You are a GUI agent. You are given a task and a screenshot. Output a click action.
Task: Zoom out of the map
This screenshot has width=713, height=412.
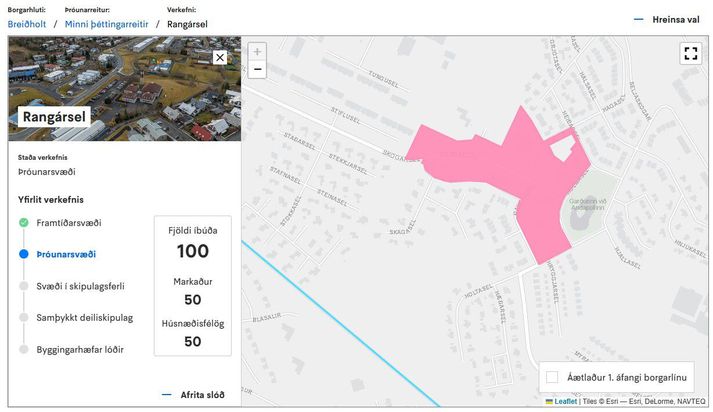click(257, 70)
